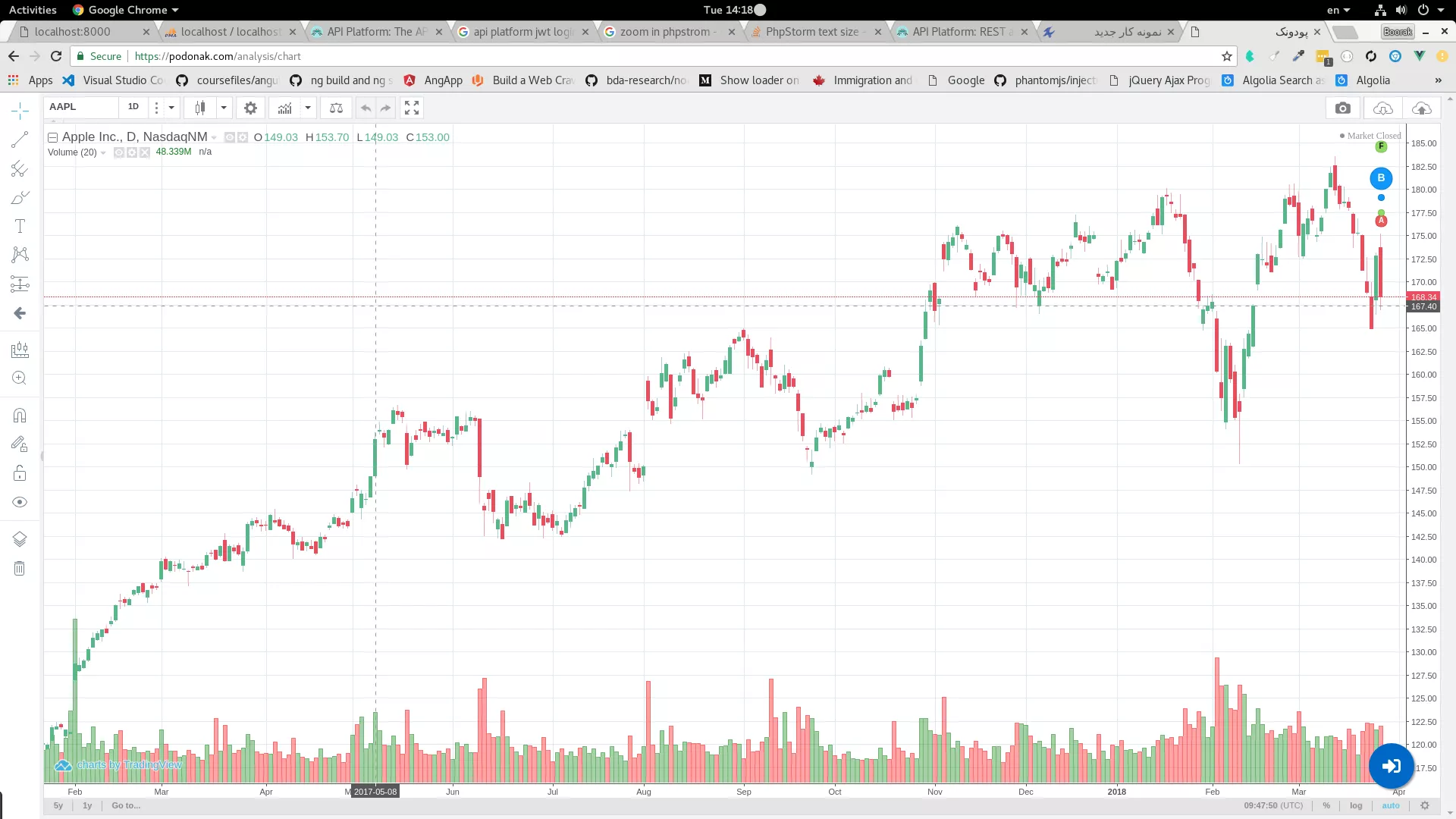Image resolution: width=1456 pixels, height=819 pixels.
Task: Click the Go to... date button
Action: (x=126, y=805)
